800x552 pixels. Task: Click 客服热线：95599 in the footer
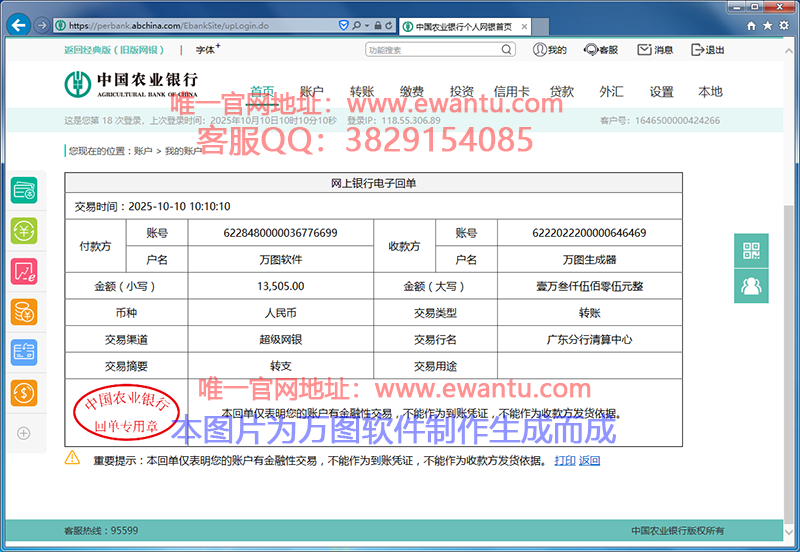(x=101, y=531)
